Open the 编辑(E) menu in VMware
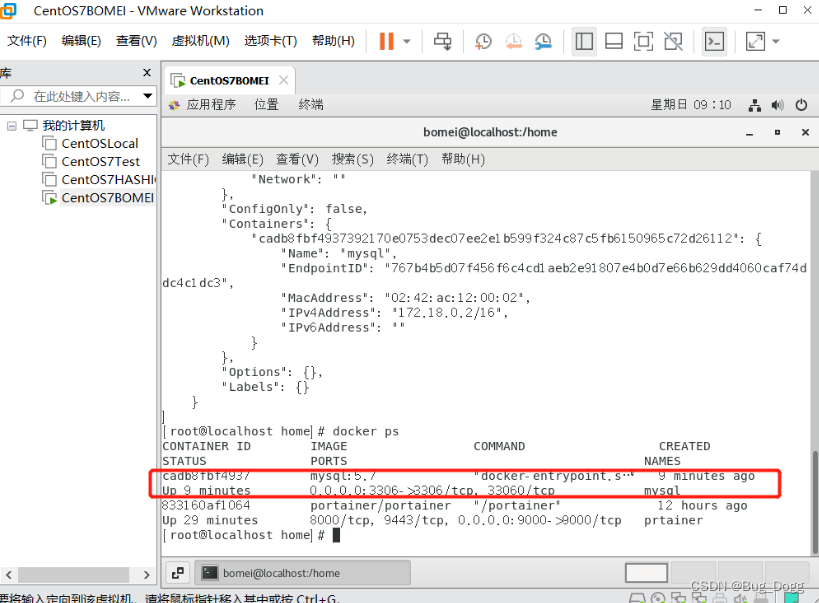The height and width of the screenshot is (603, 819). tap(81, 41)
